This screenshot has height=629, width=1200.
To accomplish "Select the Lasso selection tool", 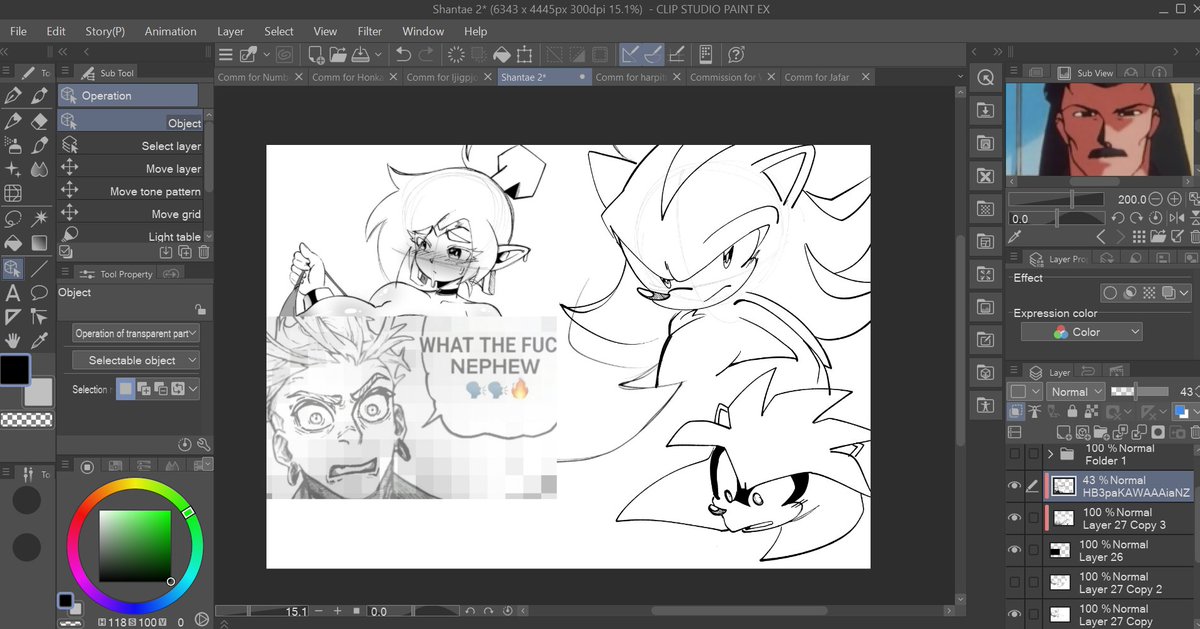I will 13,218.
